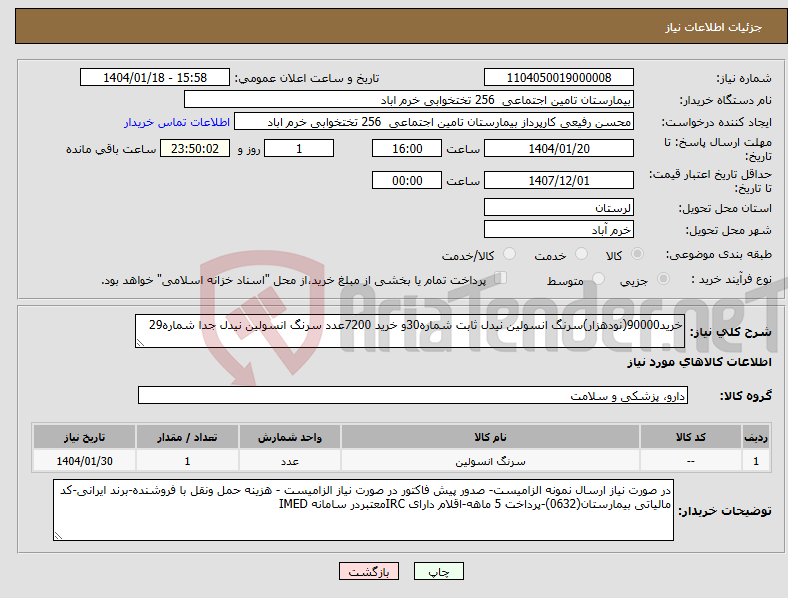The height and width of the screenshot is (598, 788).
Task: Click the عدد unit cell
Action: tap(290, 461)
